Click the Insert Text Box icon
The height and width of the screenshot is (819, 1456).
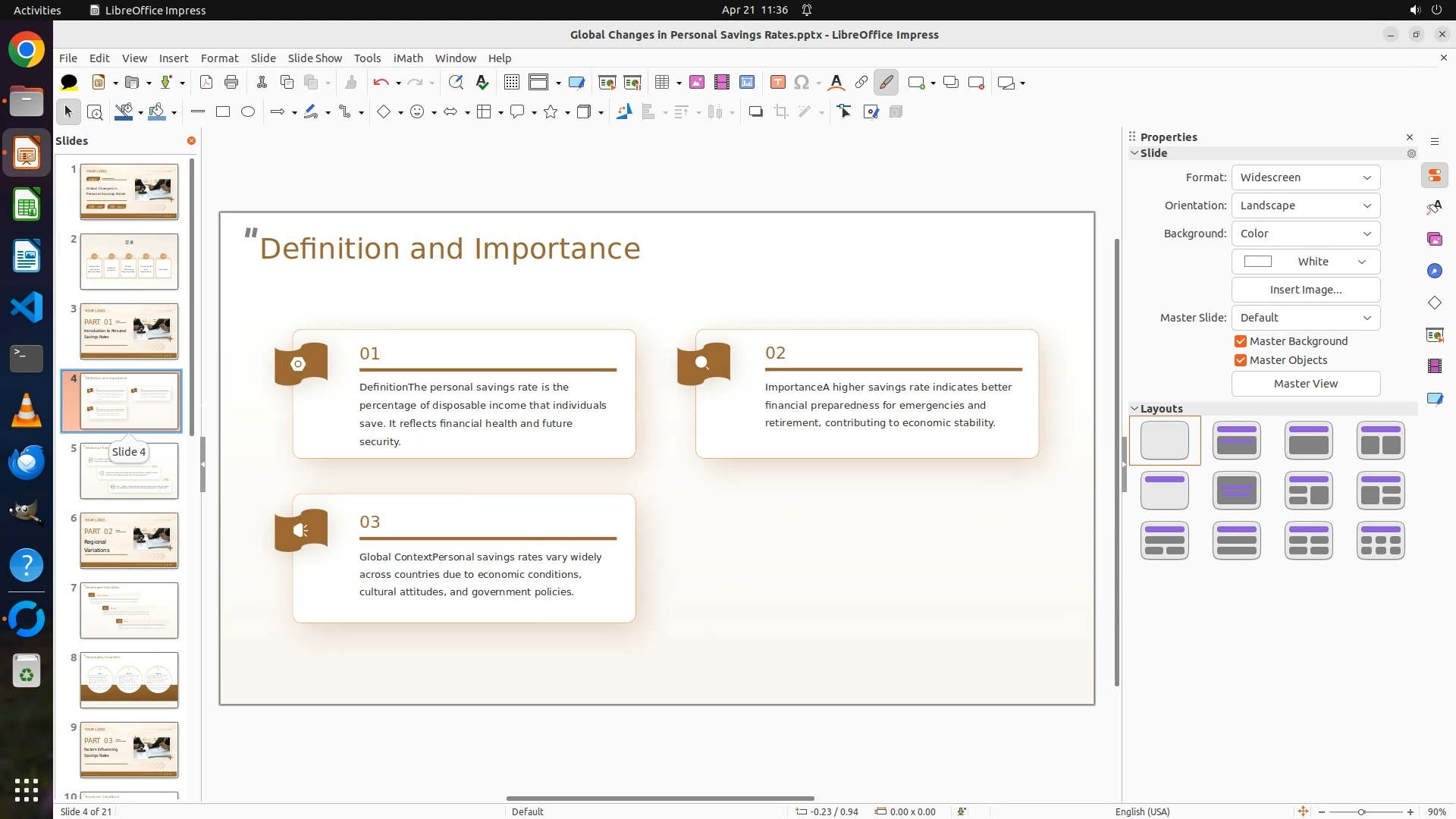[777, 83]
